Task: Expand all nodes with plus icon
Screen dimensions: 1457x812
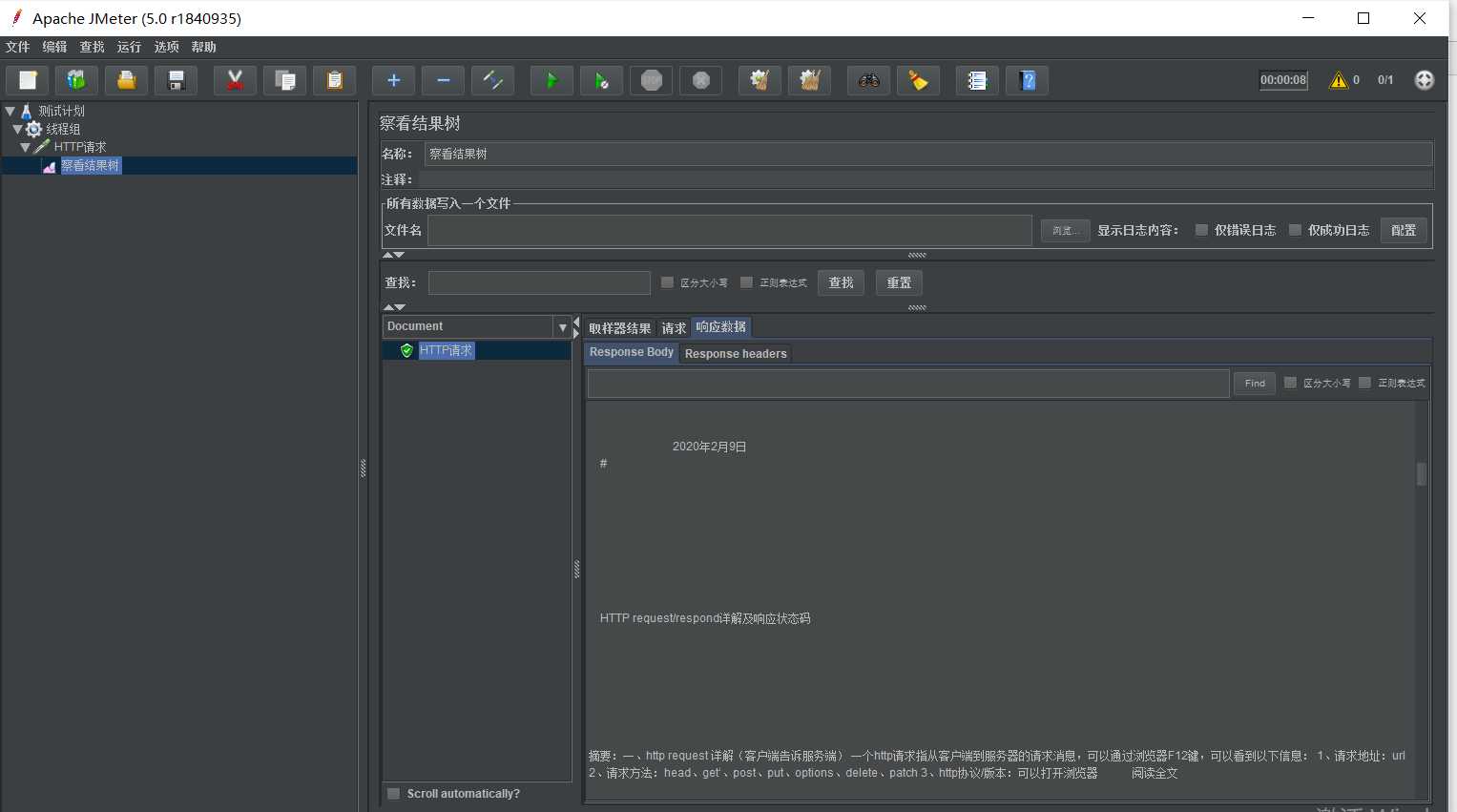Action: [x=393, y=81]
